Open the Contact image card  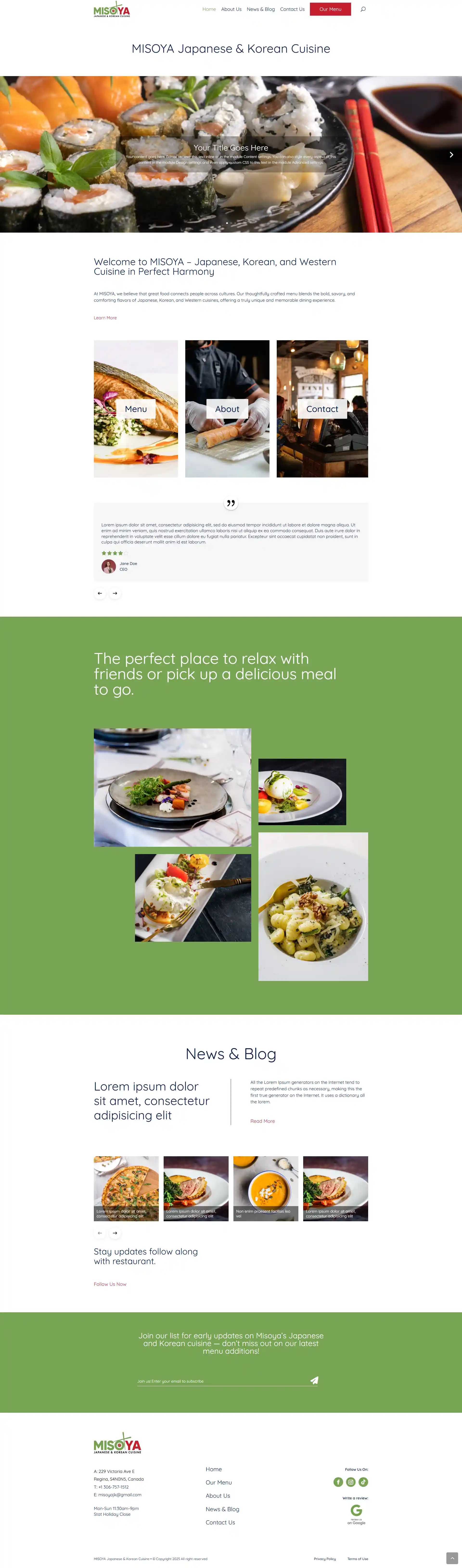[322, 408]
